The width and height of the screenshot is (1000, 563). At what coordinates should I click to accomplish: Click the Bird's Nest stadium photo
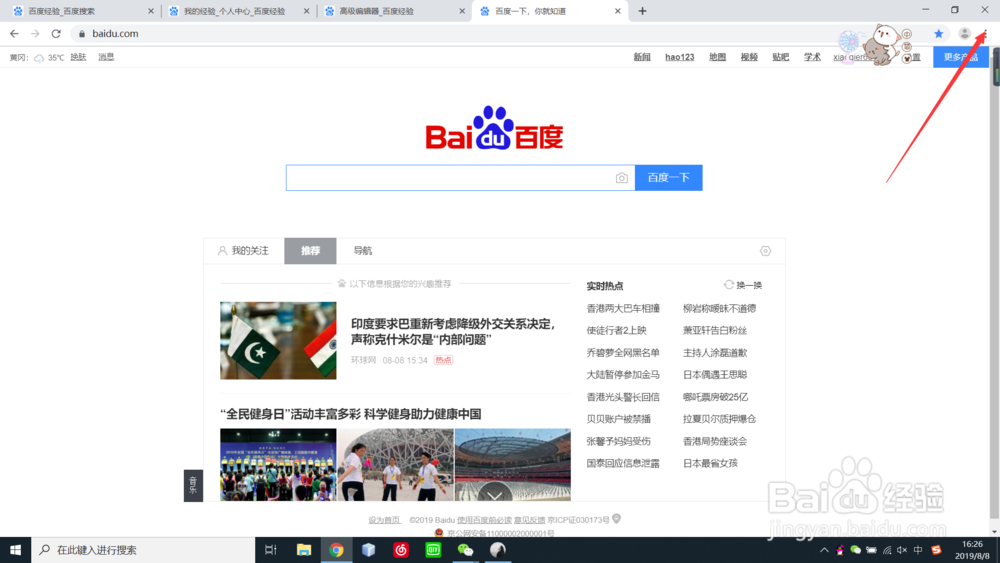[395, 465]
